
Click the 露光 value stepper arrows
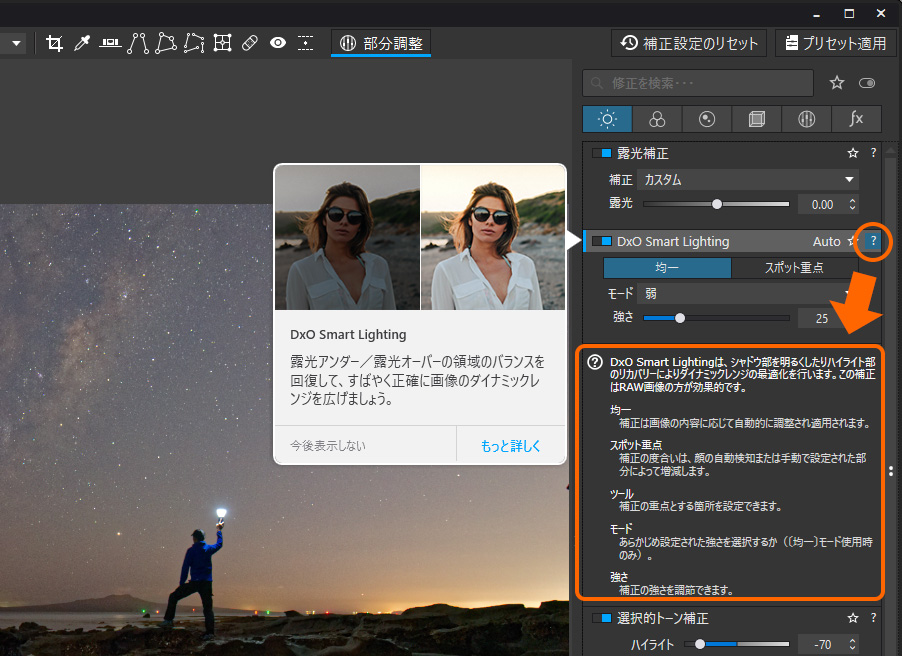point(853,204)
